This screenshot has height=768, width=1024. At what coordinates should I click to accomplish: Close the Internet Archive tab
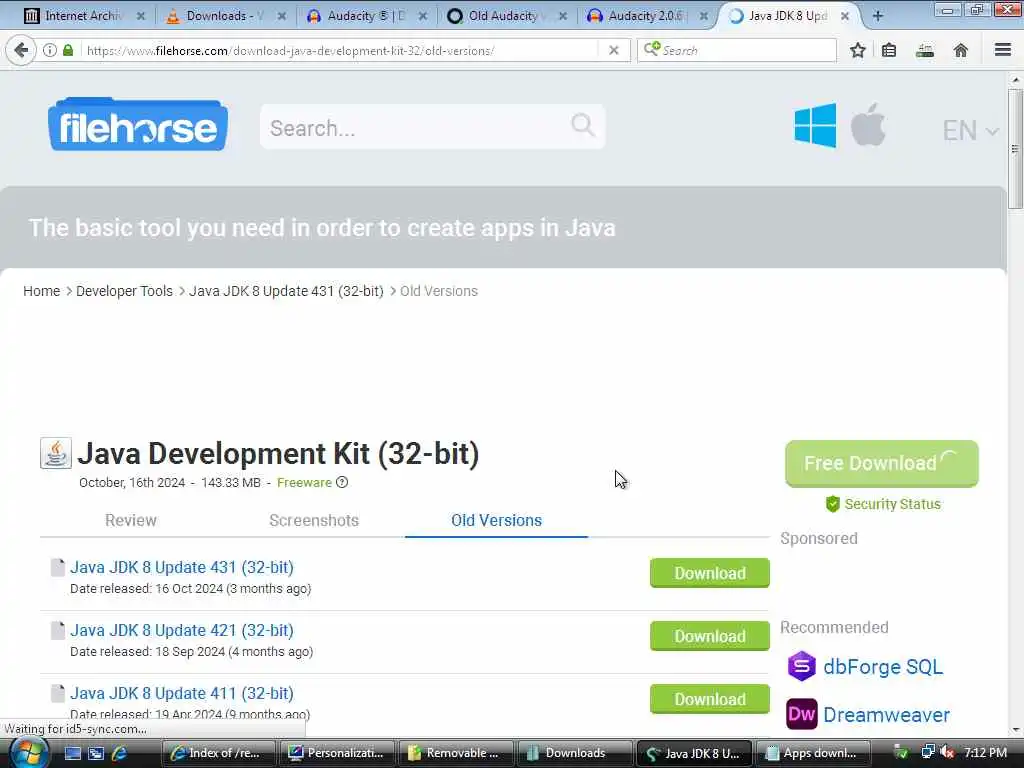point(140,16)
